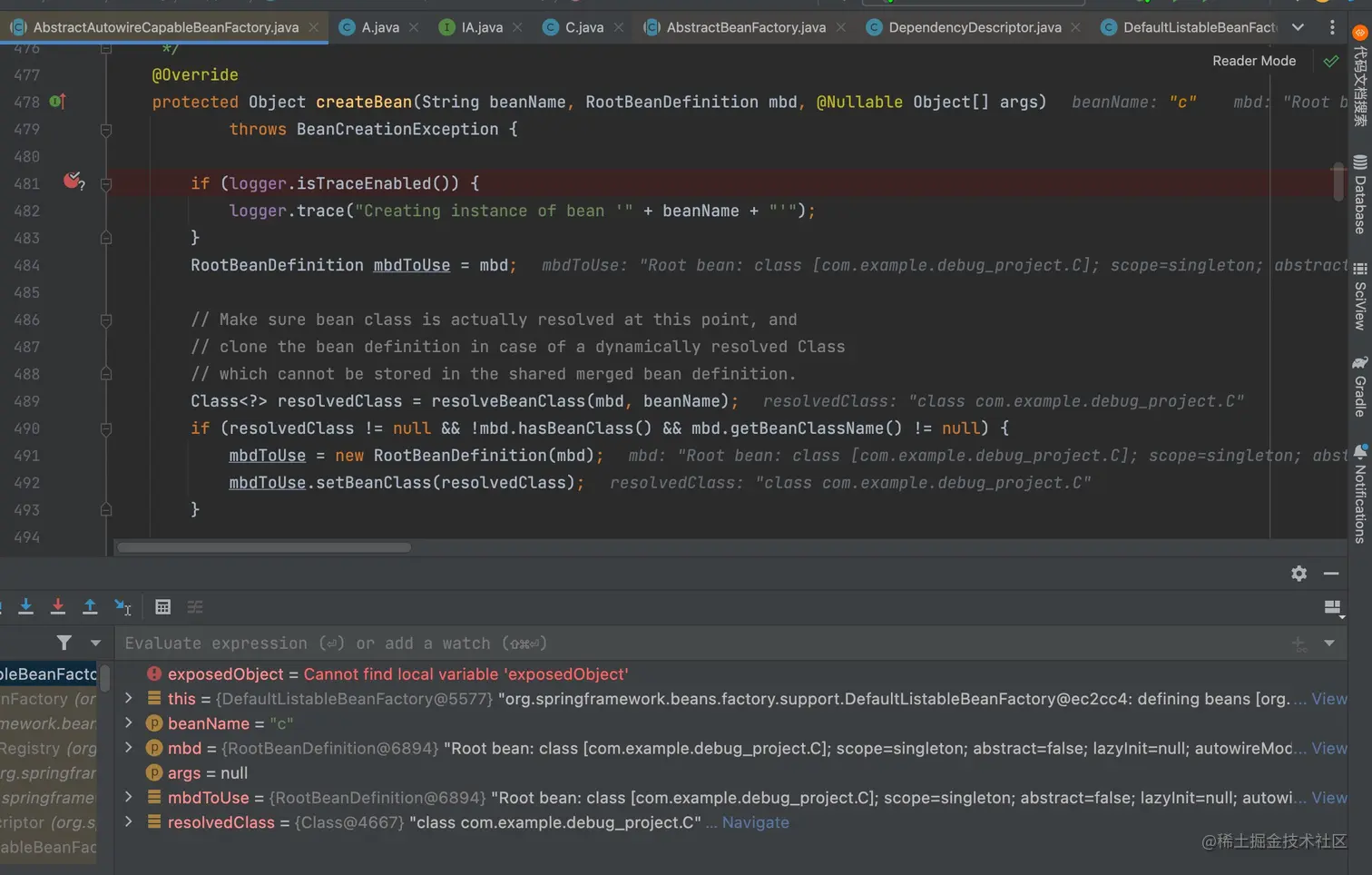Click the green inspection checkmark icon
The image size is (1372, 875).
(x=1331, y=61)
